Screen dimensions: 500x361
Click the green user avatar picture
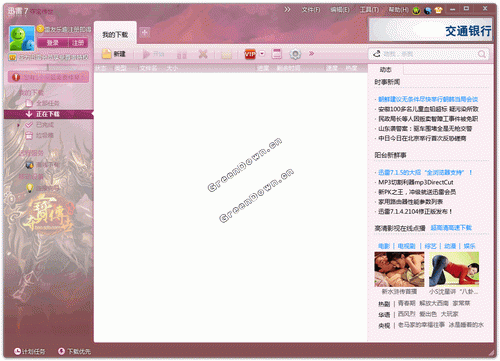tap(22, 38)
